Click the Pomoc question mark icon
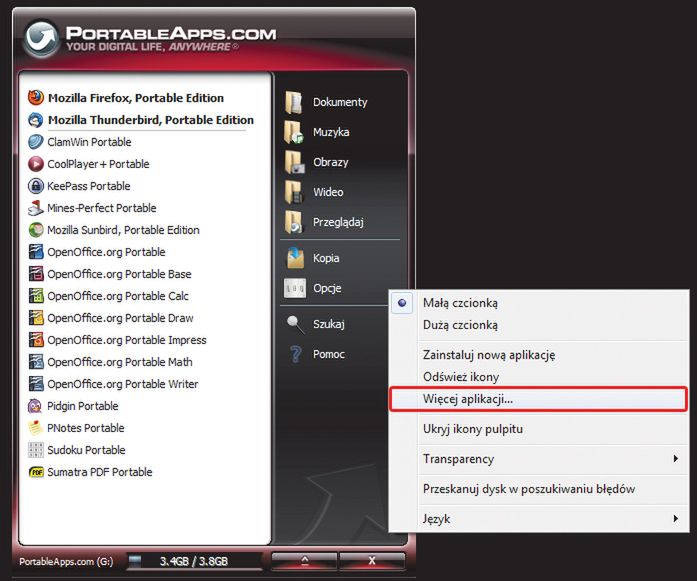This screenshot has height=581, width=697. tap(296, 354)
